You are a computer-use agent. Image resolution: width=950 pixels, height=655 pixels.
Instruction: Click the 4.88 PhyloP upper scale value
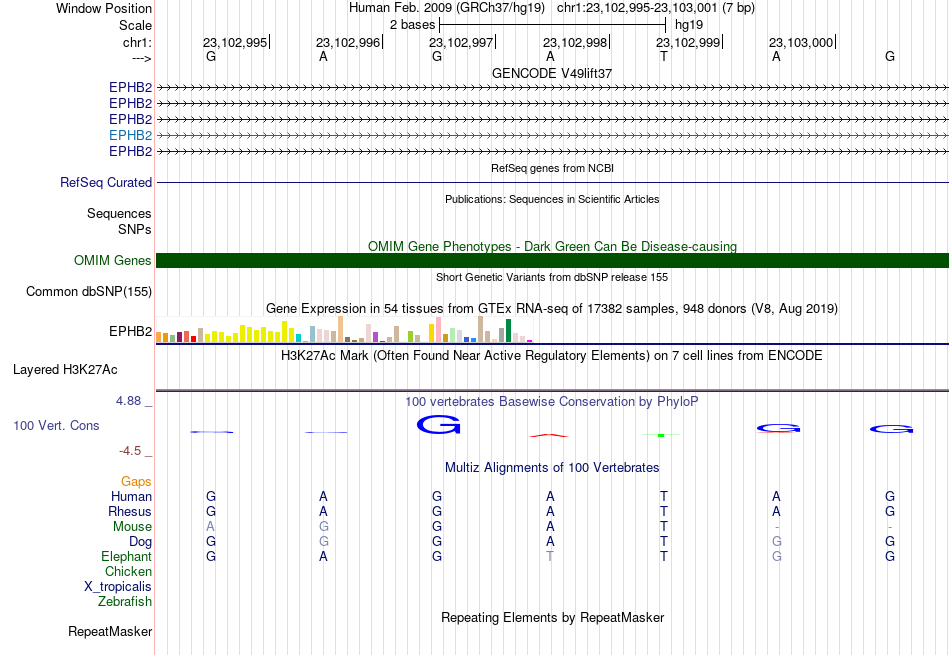128,401
